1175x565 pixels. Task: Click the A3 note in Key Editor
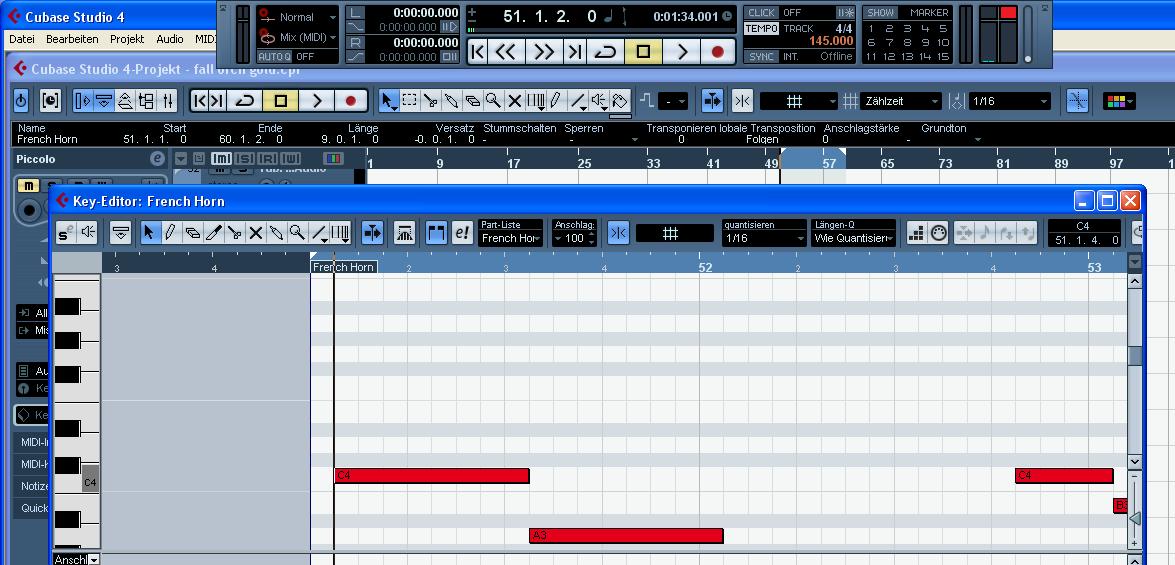(626, 536)
